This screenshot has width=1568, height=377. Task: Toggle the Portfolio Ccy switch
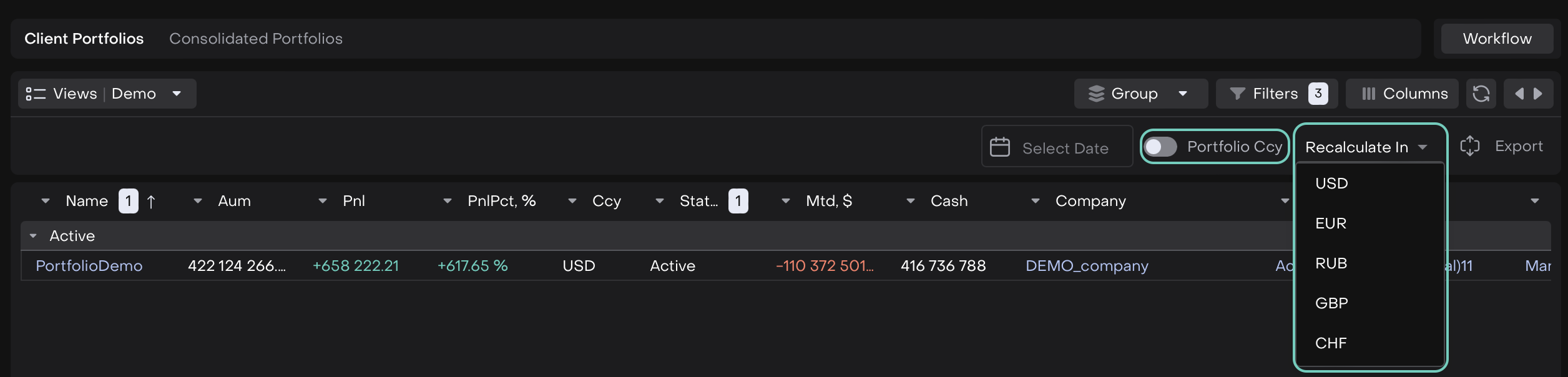click(1160, 147)
